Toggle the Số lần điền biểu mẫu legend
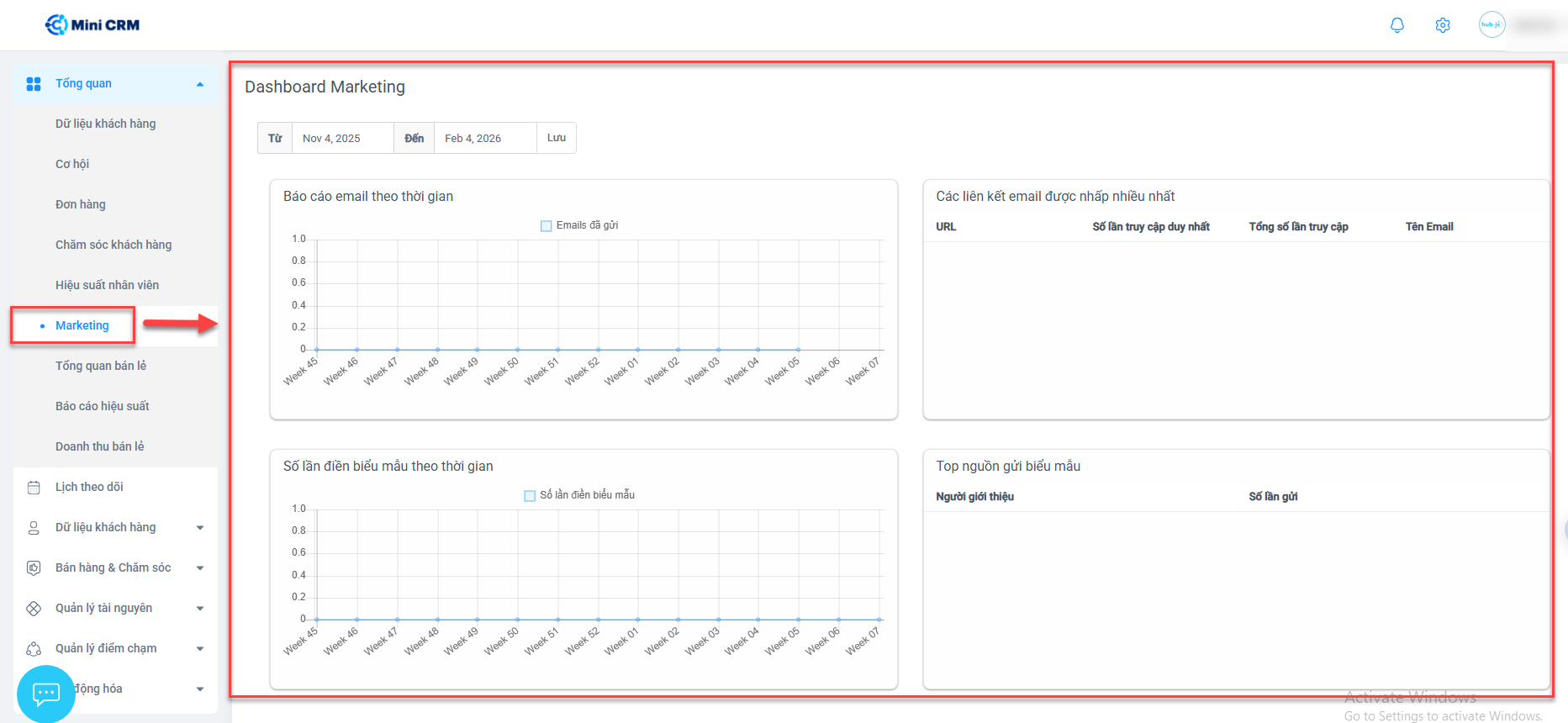1568x723 pixels. (x=530, y=495)
